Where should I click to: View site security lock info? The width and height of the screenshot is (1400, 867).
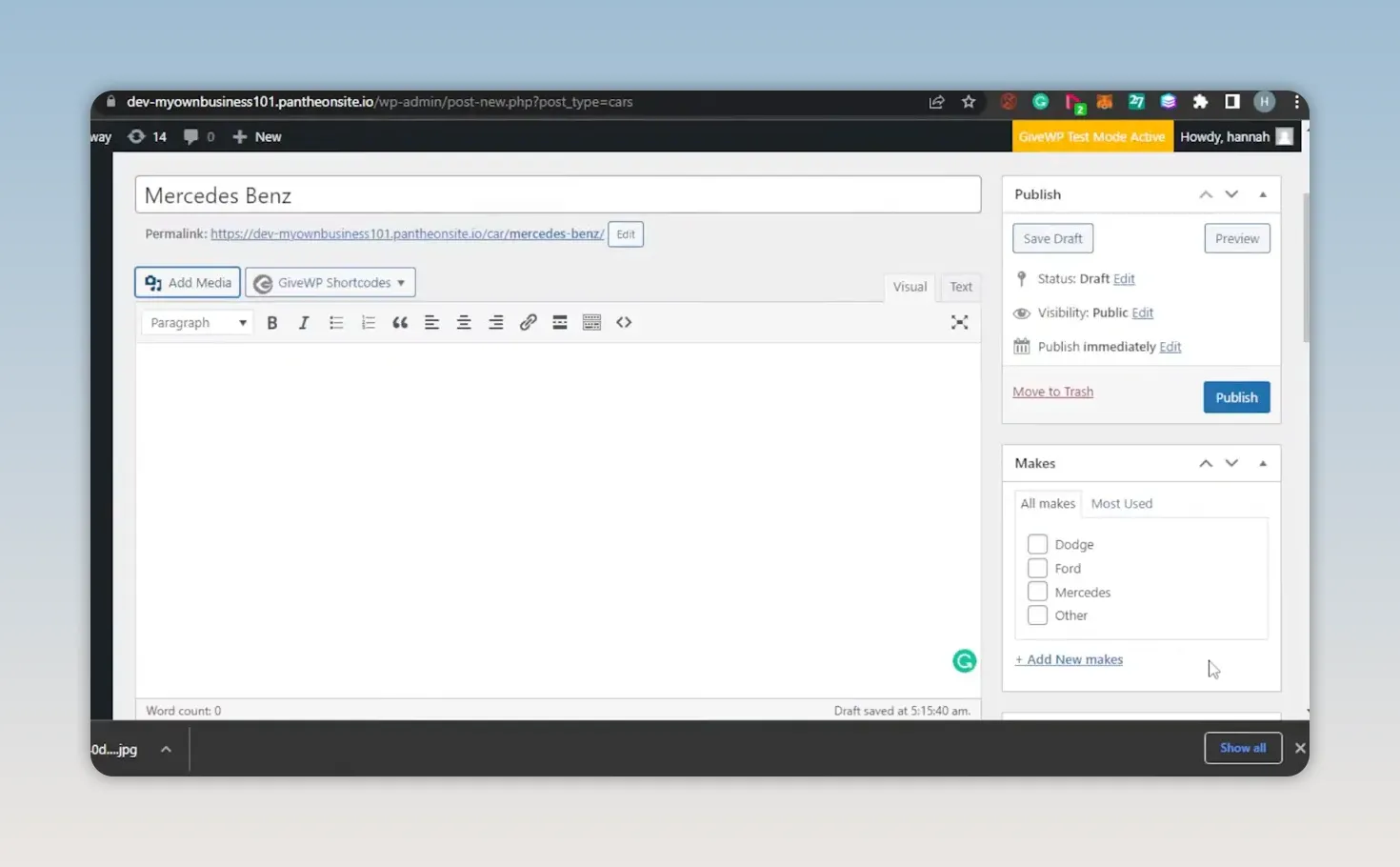click(110, 102)
